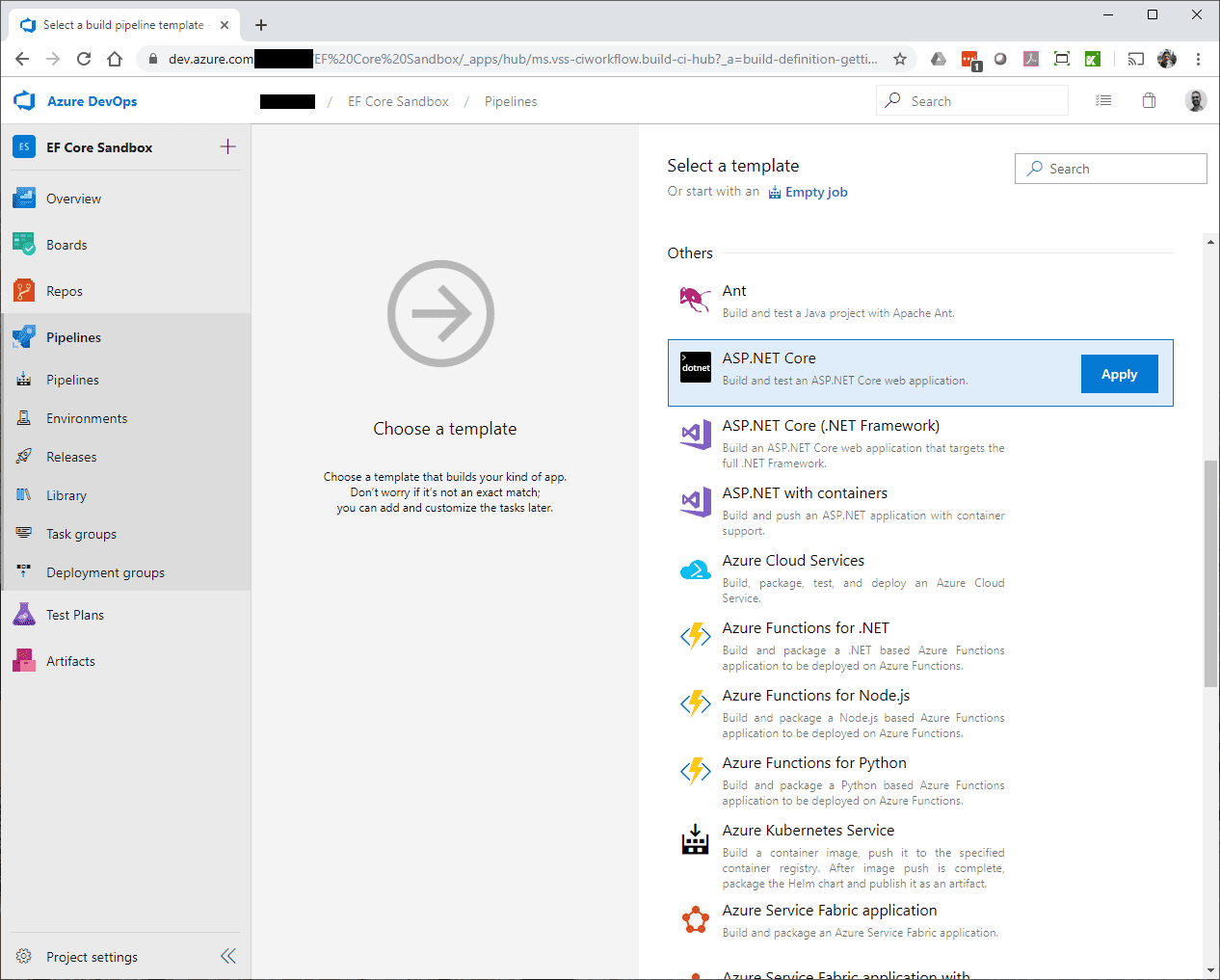Click the plus button beside EF Core Sandbox
The image size is (1220, 980).
(227, 146)
